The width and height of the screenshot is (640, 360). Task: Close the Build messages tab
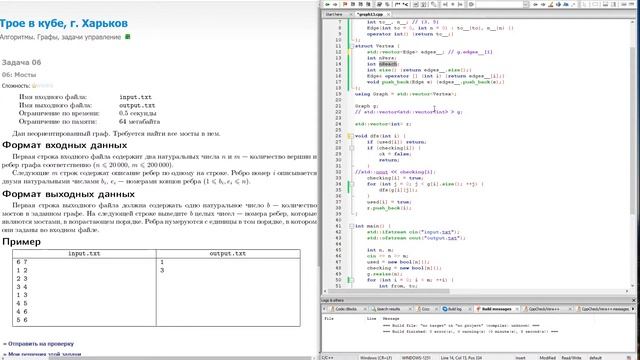pos(517,309)
